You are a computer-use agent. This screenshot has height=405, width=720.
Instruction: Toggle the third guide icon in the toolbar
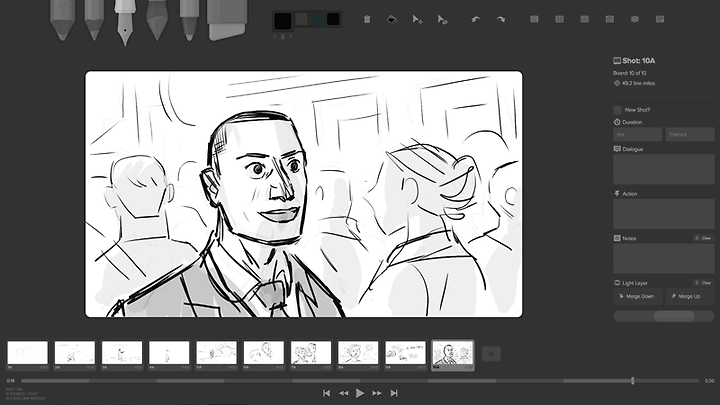tap(585, 19)
